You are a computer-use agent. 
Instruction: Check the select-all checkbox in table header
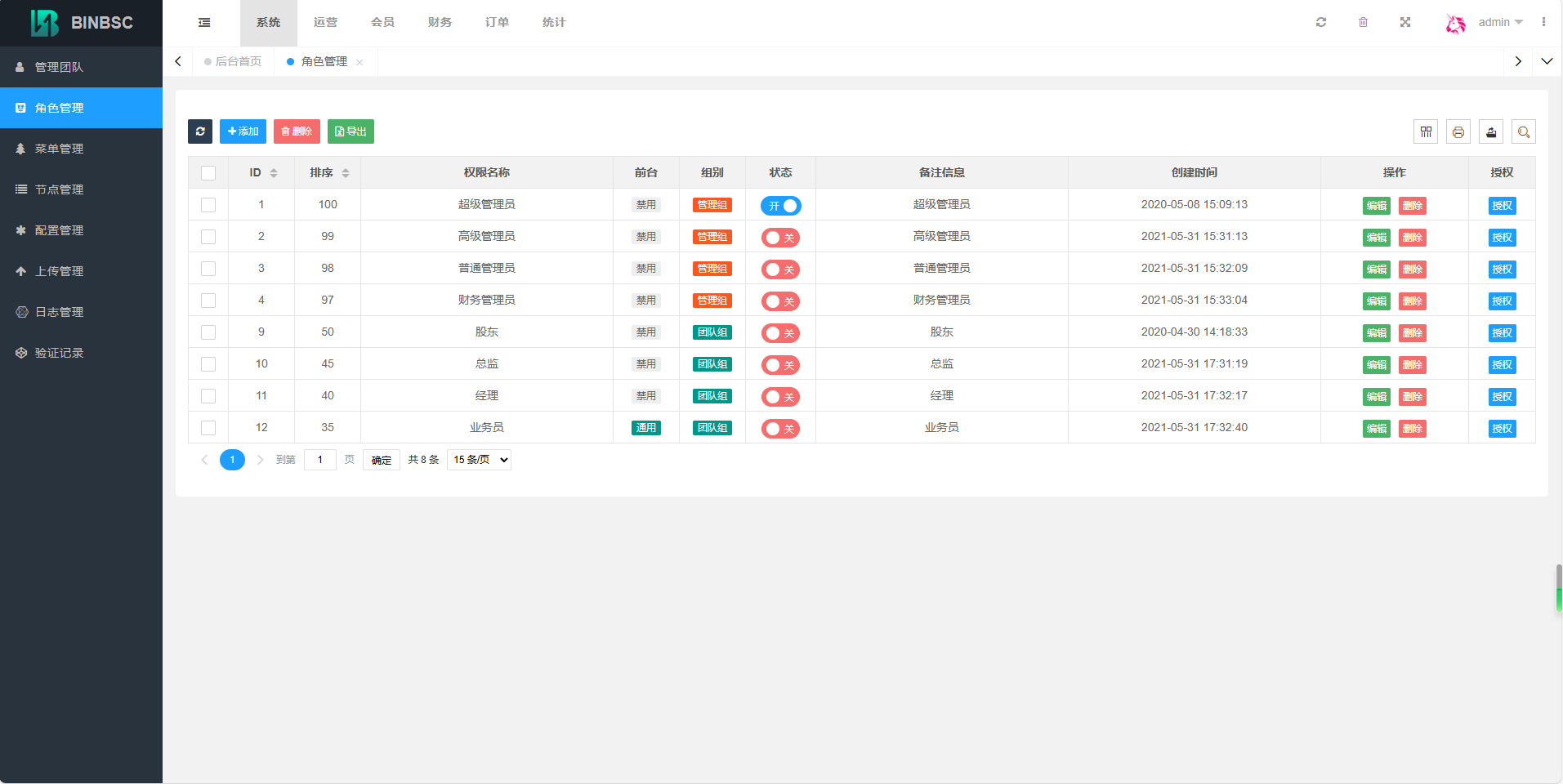[208, 173]
